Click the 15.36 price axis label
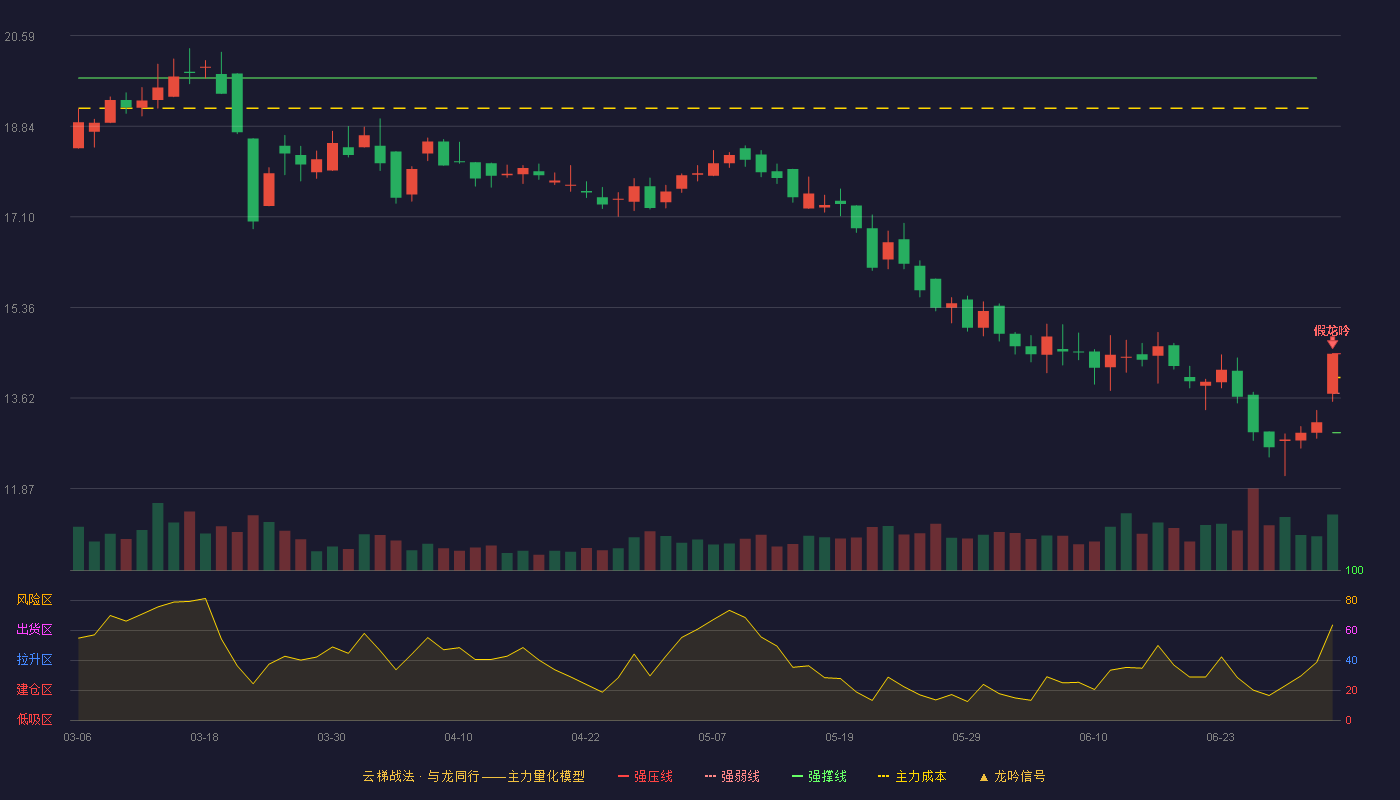The image size is (1400, 800). [20, 309]
